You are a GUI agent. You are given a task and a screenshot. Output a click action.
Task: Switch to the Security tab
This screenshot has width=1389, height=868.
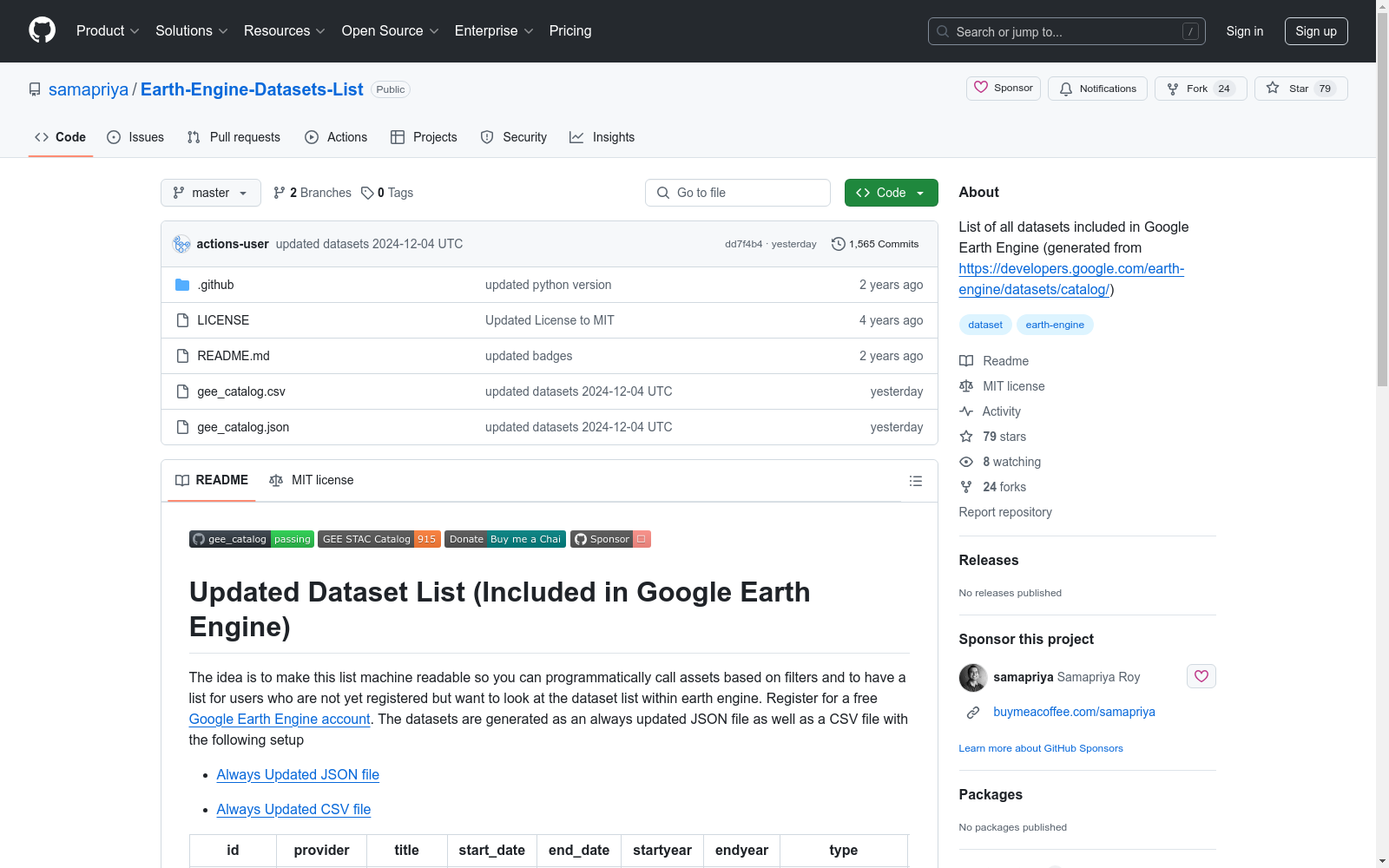point(514,137)
